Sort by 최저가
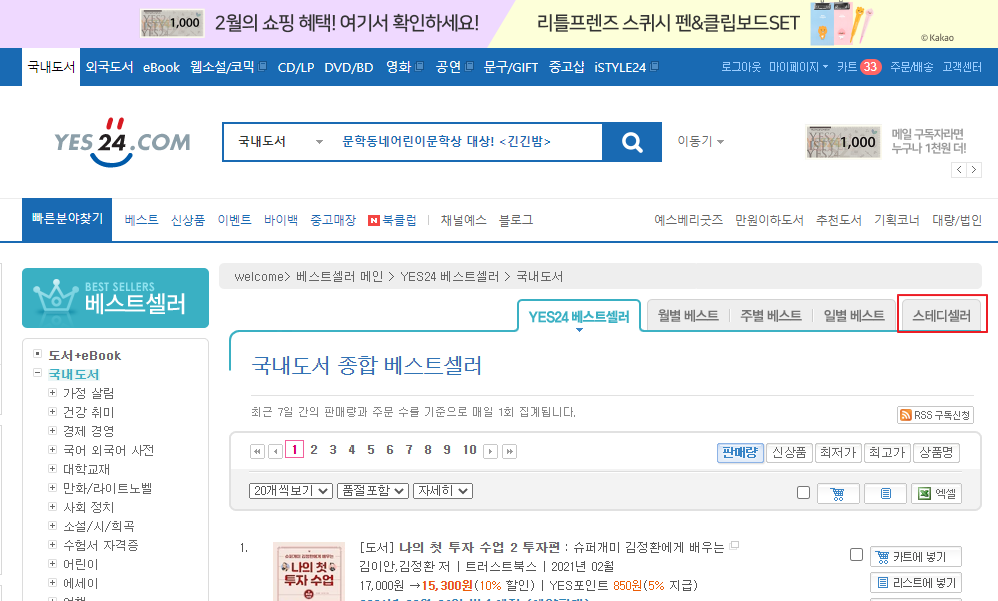The width and height of the screenshot is (998, 601). pos(838,453)
